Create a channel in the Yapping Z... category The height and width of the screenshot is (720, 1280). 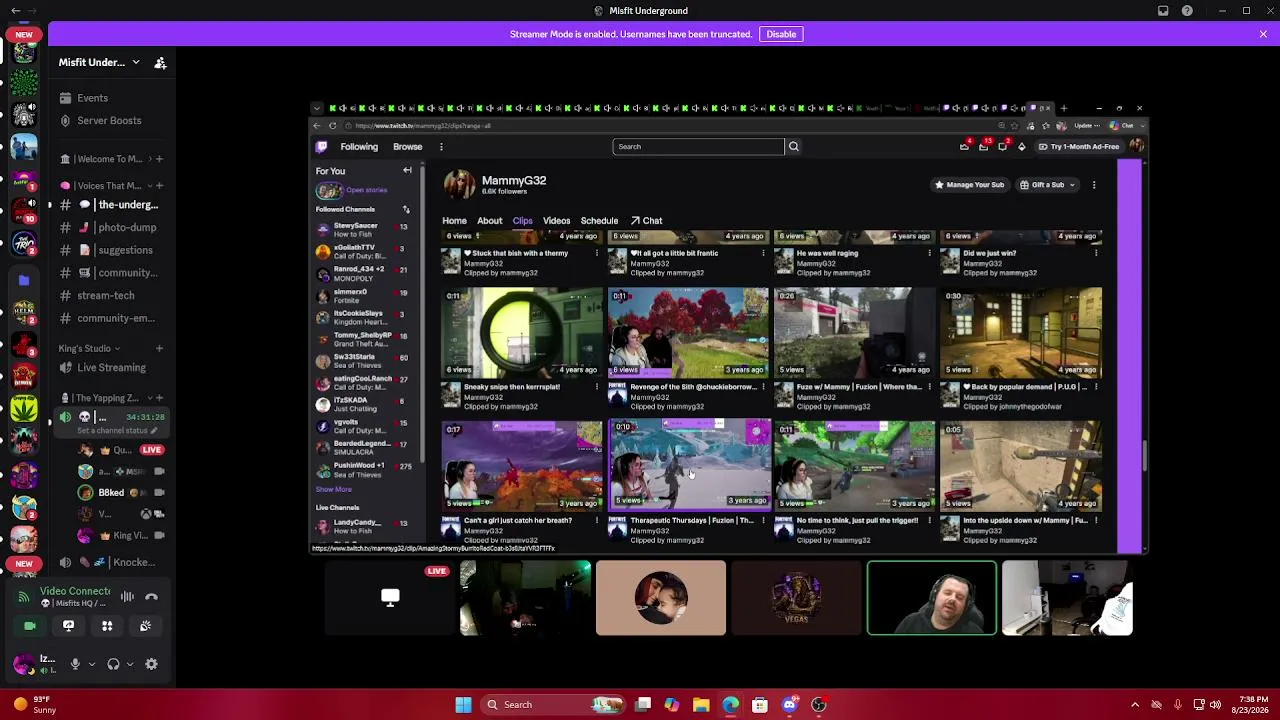pyautogui.click(x=160, y=399)
